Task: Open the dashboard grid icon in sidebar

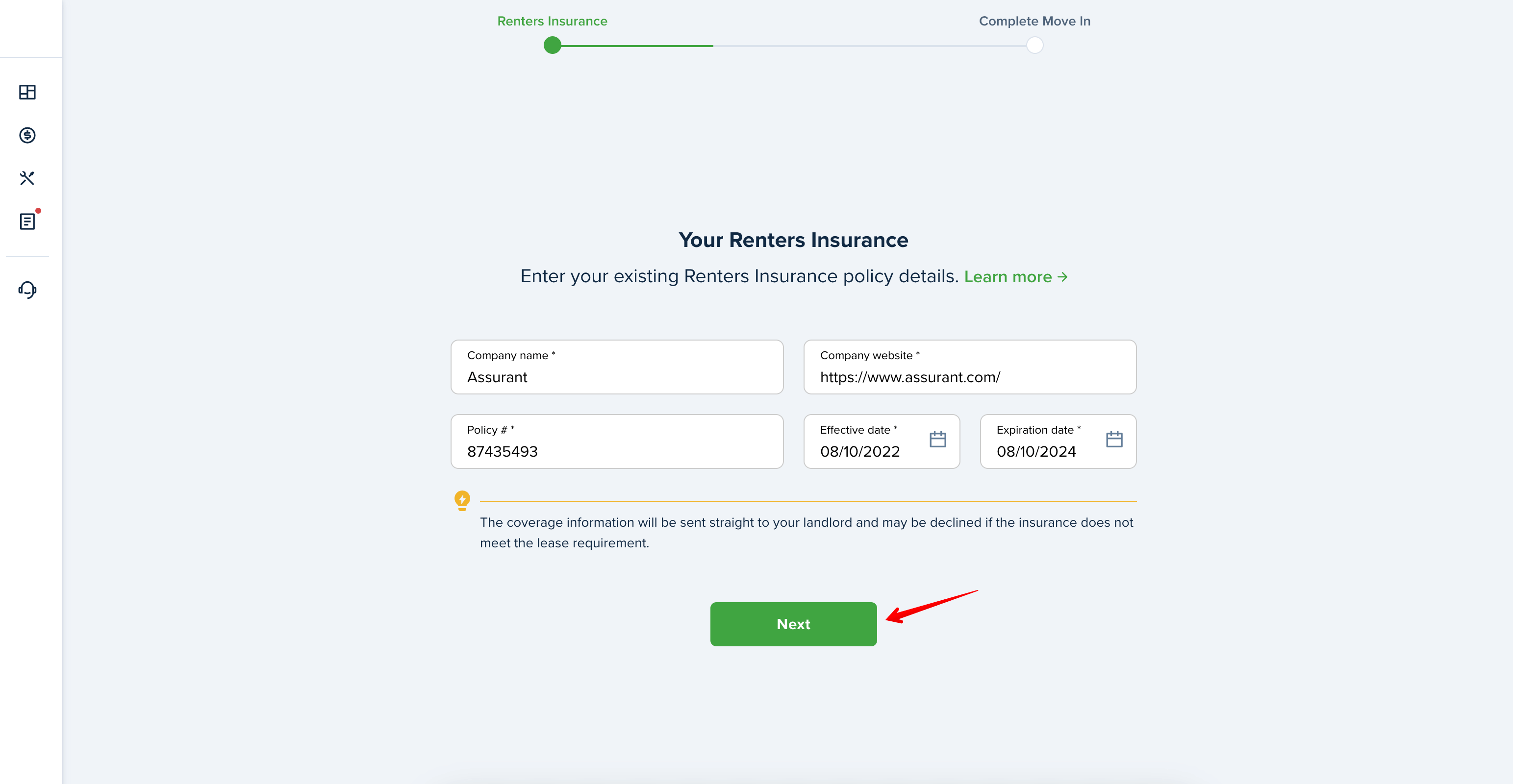Action: click(x=27, y=92)
